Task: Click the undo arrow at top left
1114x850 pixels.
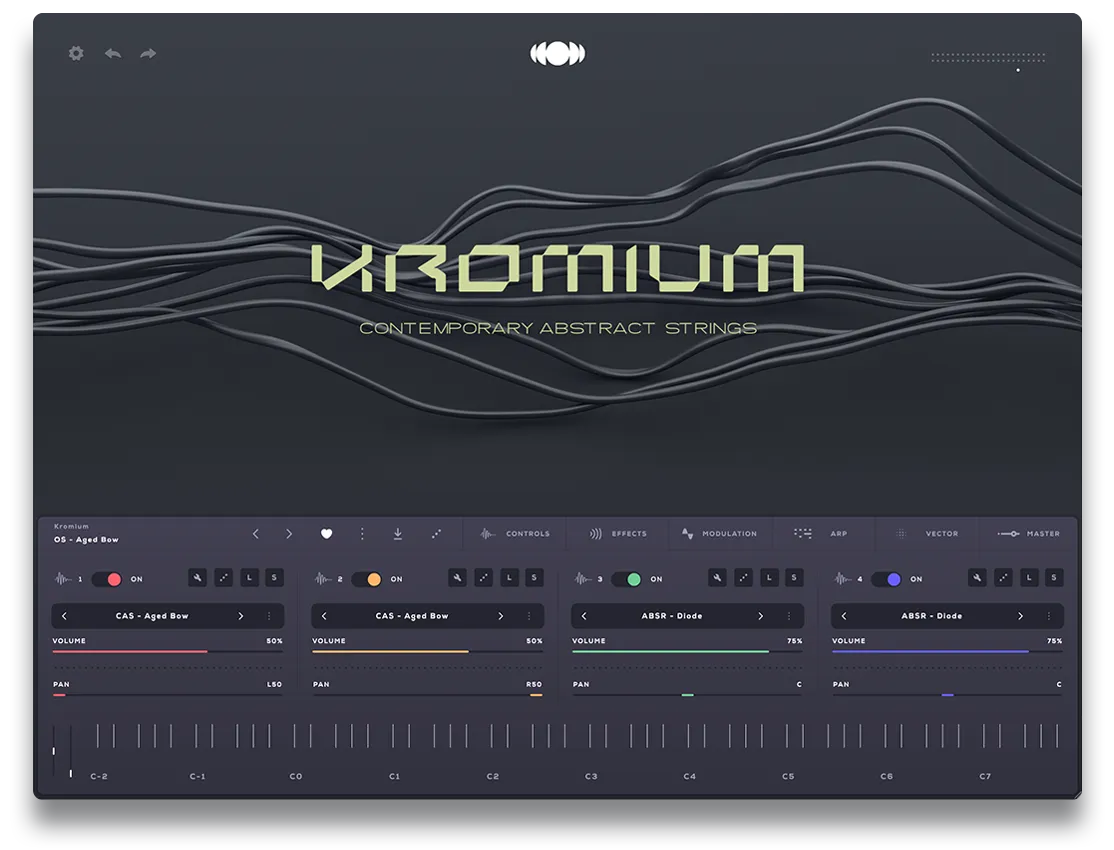Action: [112, 53]
